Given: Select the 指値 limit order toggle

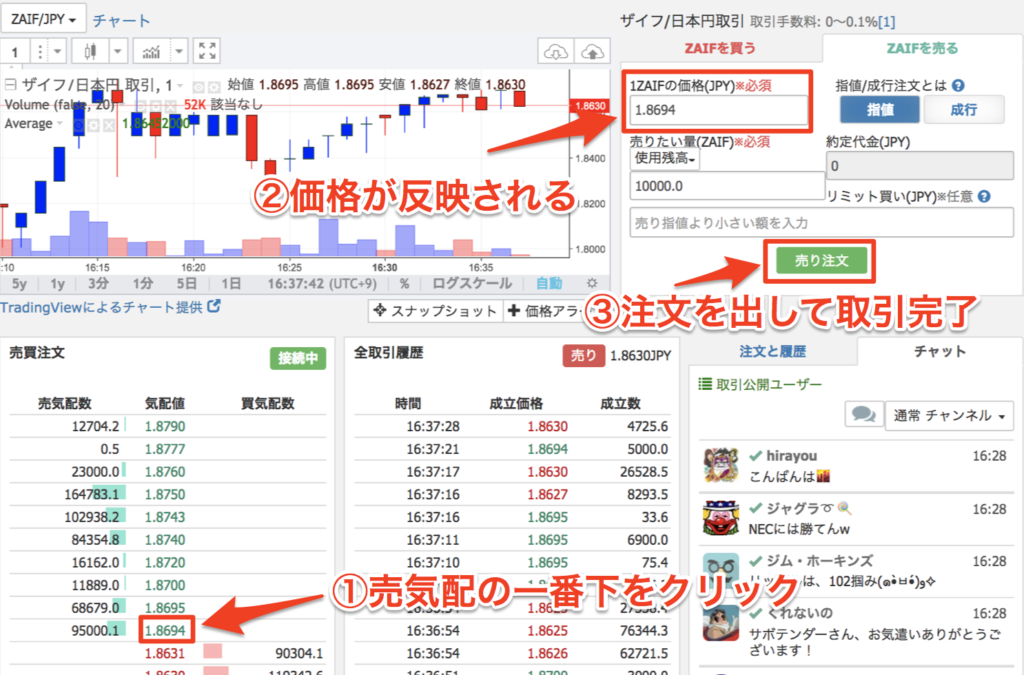Looking at the screenshot, I should 880,110.
